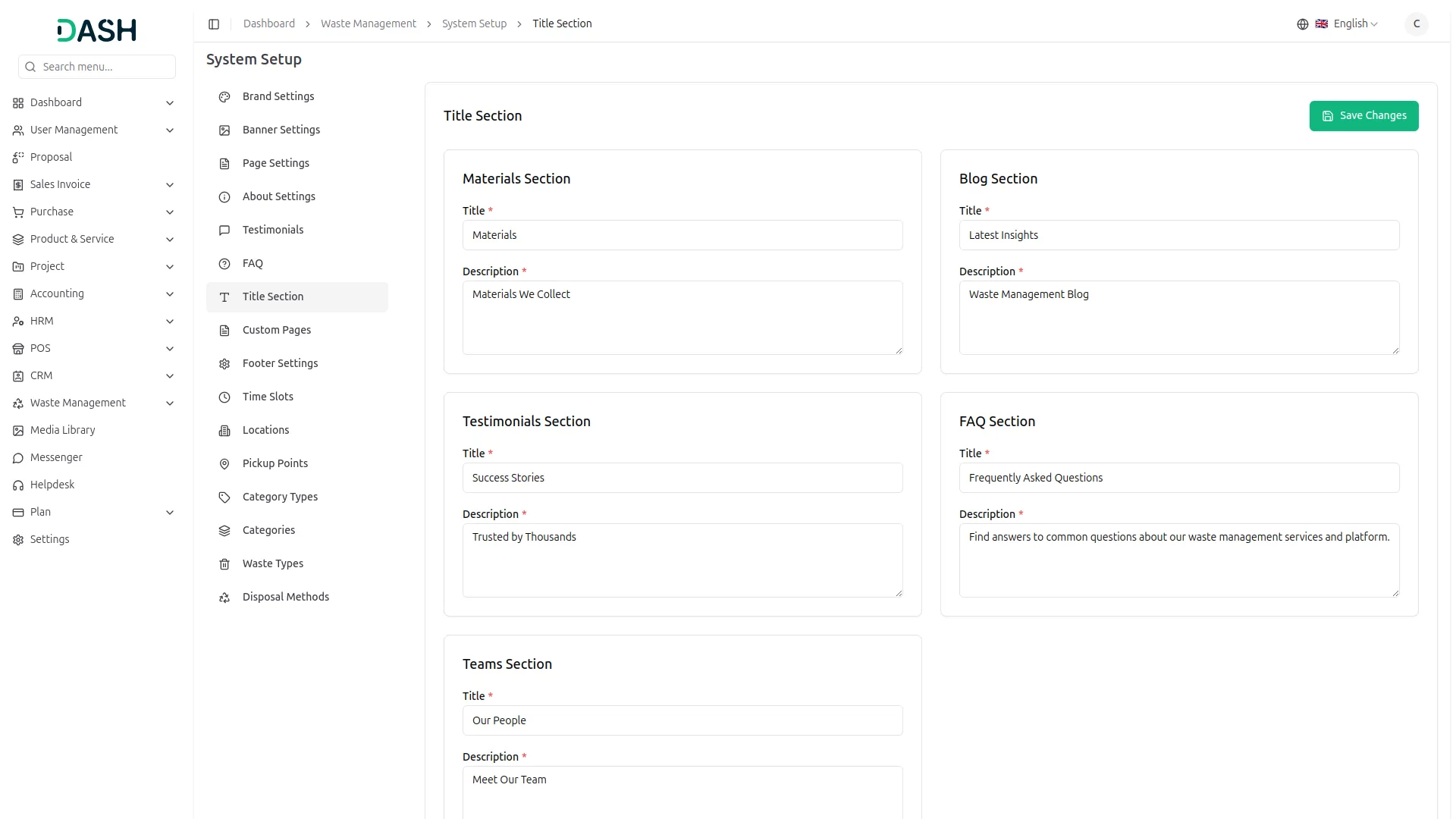This screenshot has width=1456, height=819.
Task: Click the Helpdesk headset icon
Action: (x=18, y=485)
